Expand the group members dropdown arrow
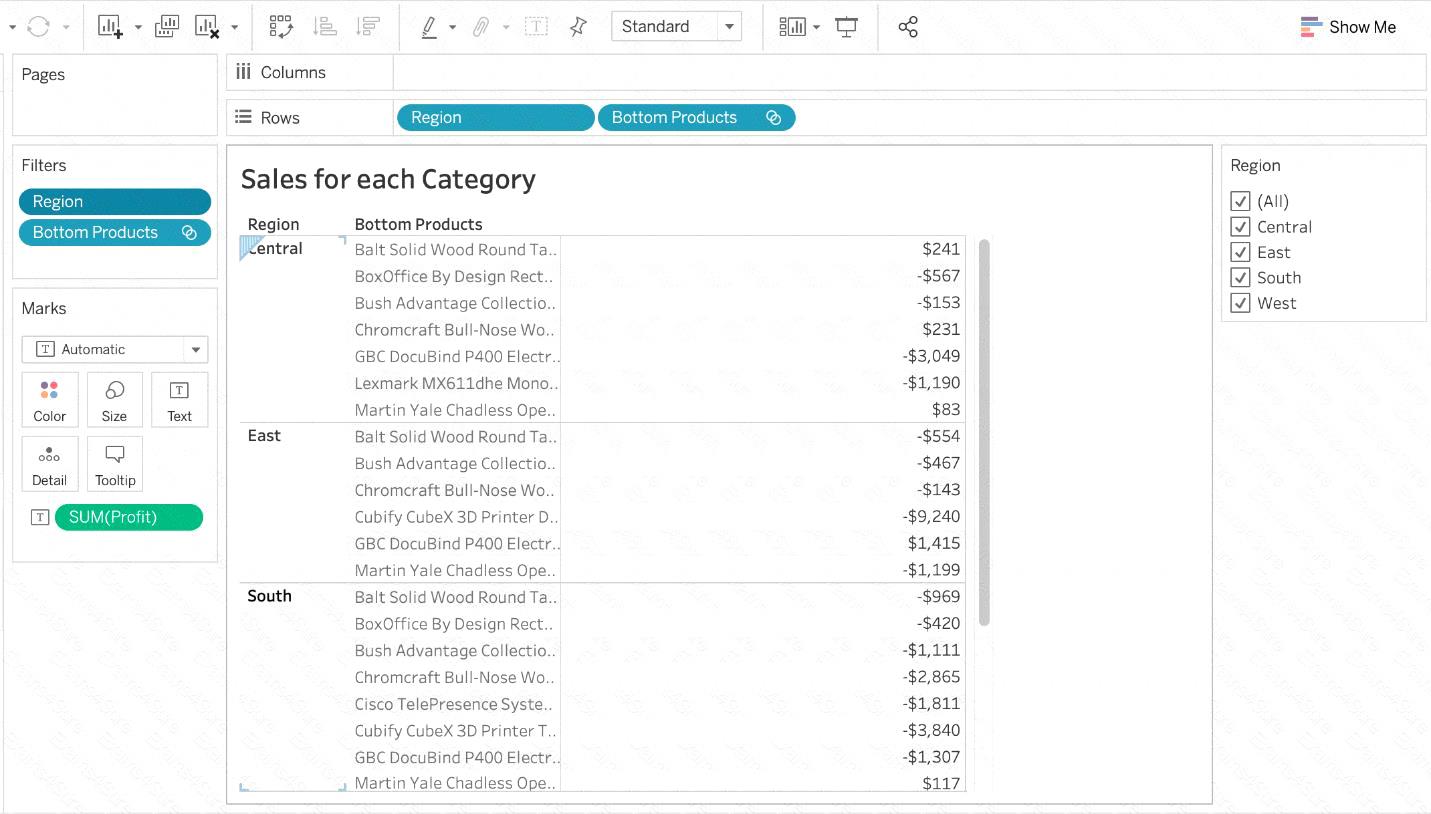 506,28
